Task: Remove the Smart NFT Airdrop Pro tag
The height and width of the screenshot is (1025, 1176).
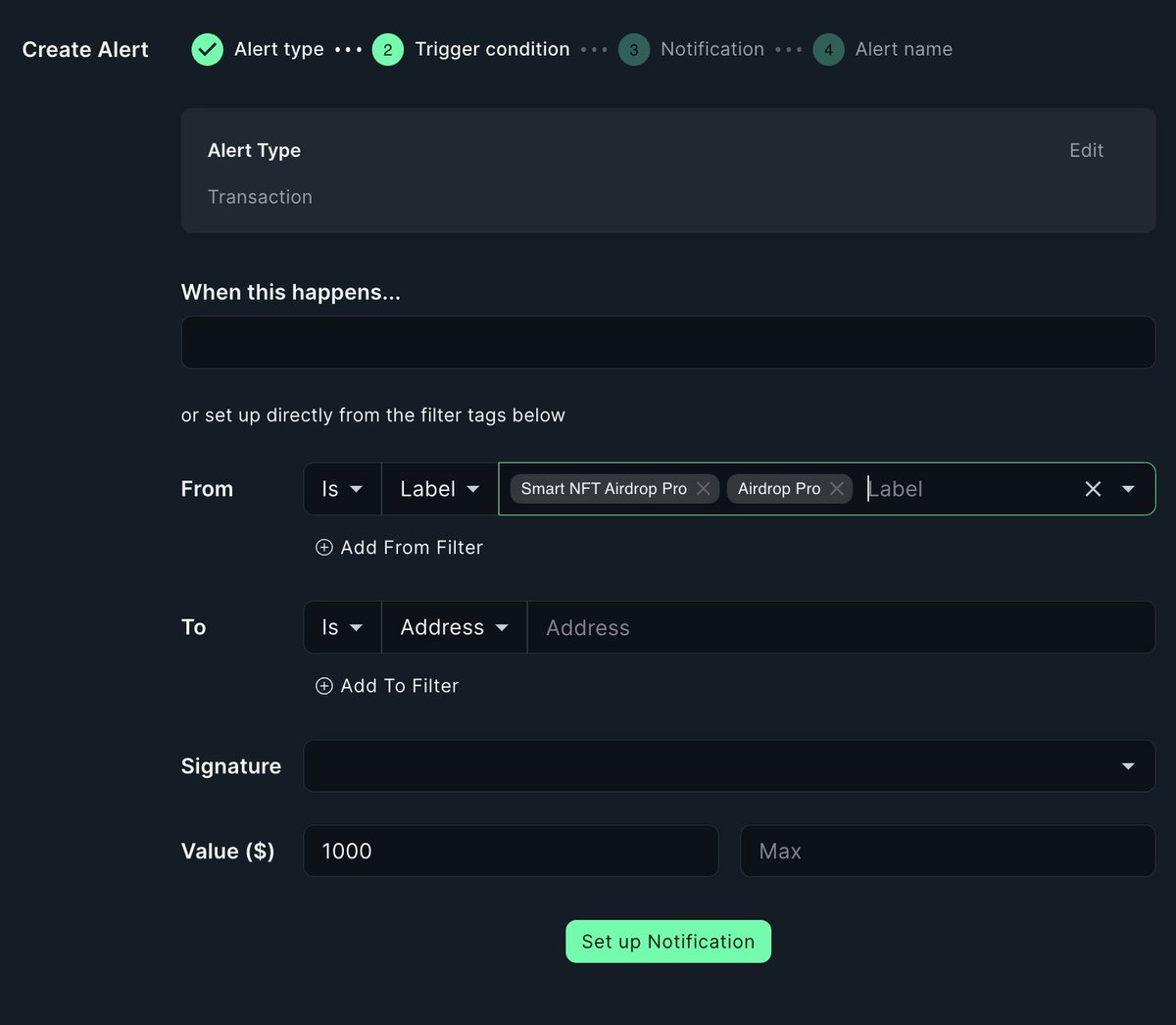Action: [704, 488]
